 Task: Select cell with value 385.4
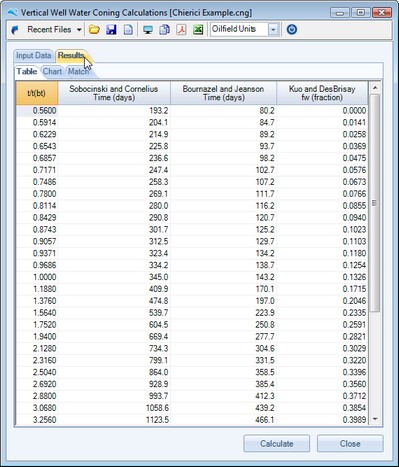223,384
